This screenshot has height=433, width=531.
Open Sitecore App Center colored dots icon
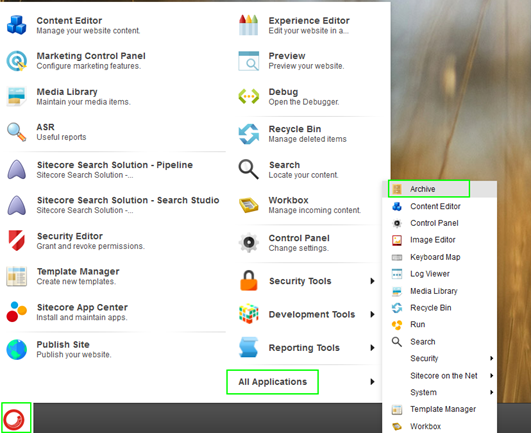[16, 312]
